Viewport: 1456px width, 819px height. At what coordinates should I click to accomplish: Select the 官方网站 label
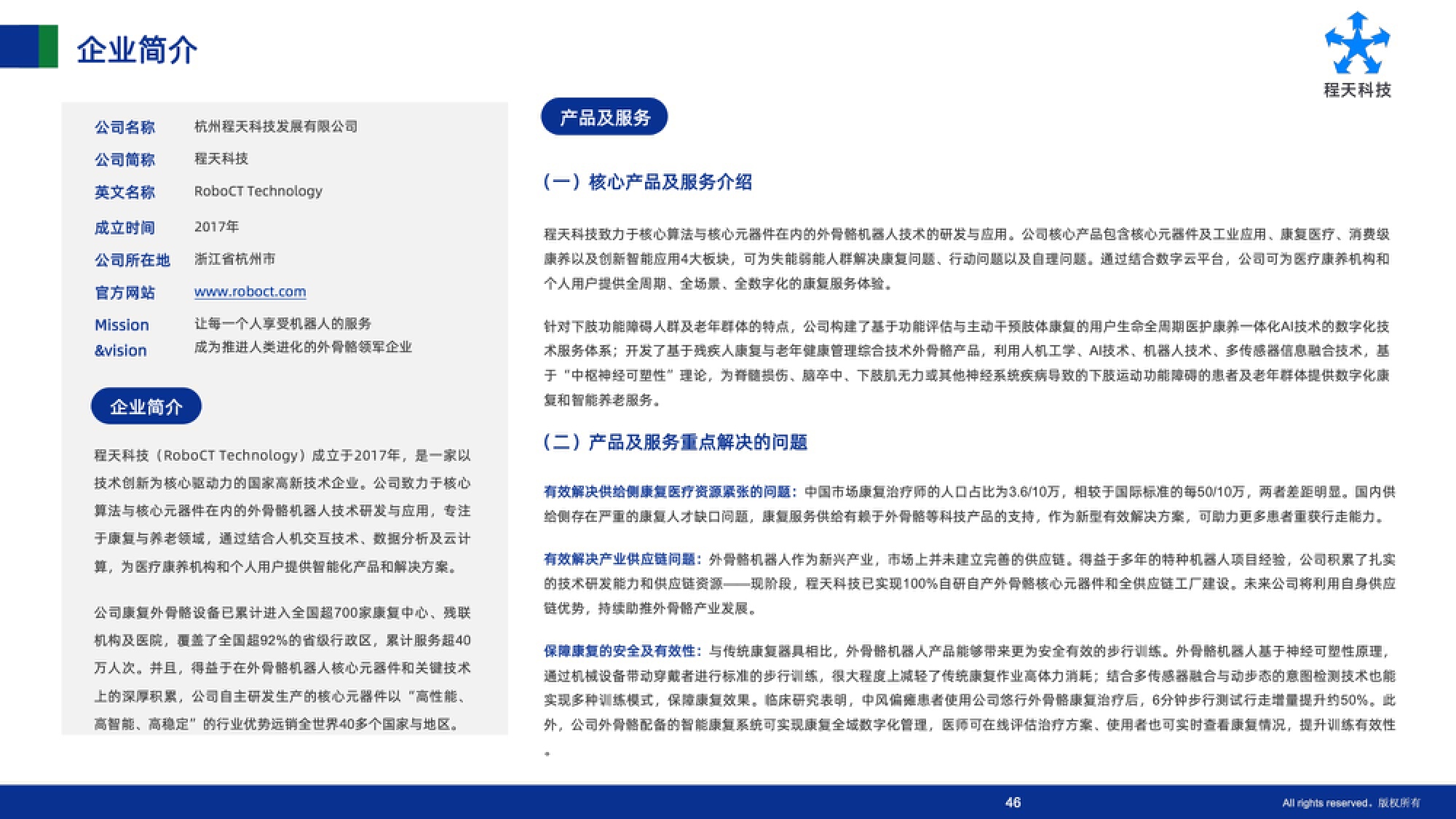click(124, 293)
